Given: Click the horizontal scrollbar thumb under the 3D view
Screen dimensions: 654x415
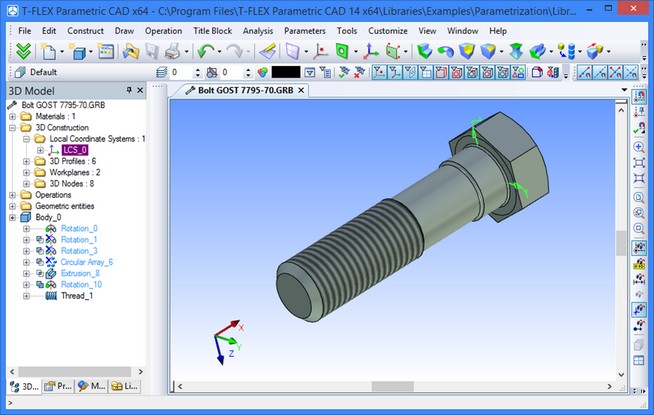Looking at the screenshot, I should pos(392,387).
